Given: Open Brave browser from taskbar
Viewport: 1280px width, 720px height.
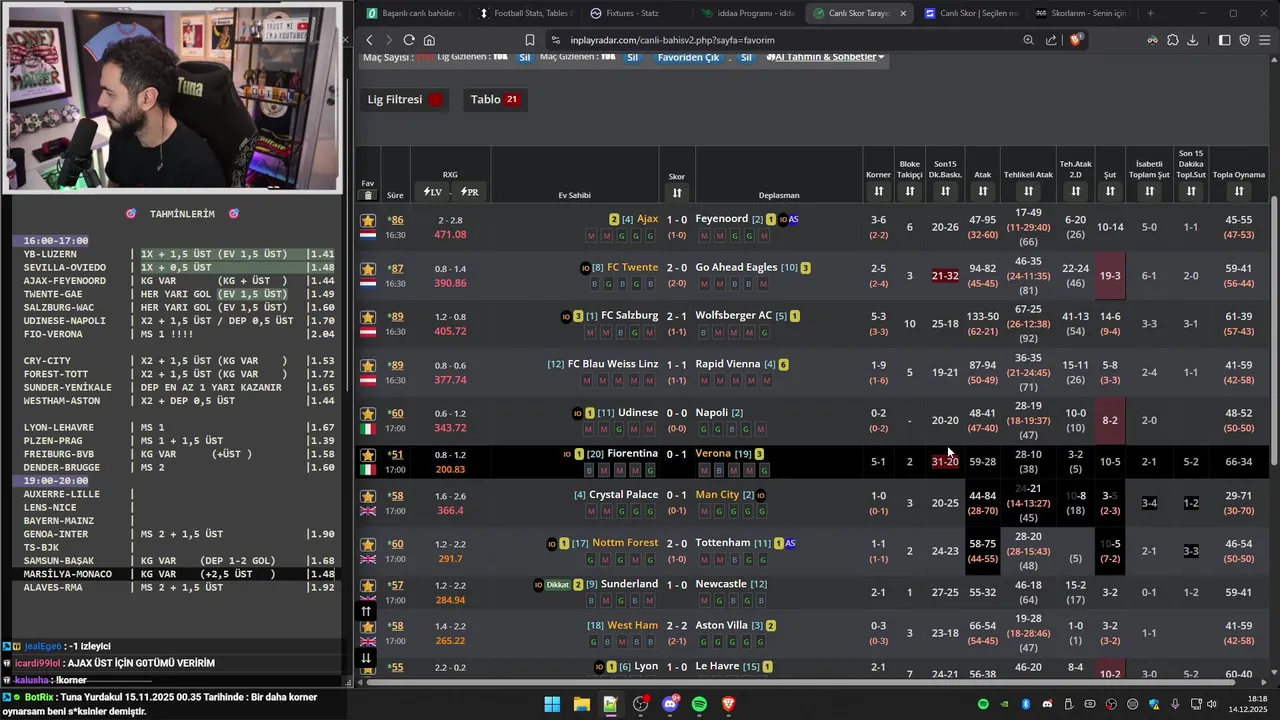Looking at the screenshot, I should pos(728,704).
